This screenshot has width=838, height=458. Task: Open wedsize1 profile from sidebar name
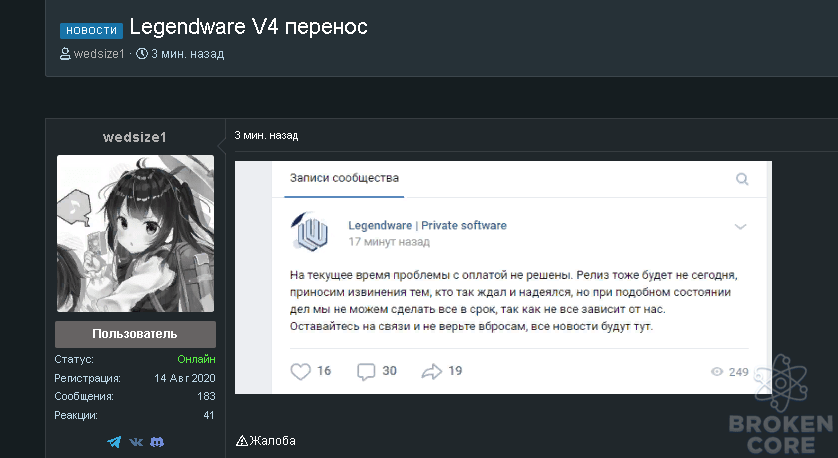tap(135, 137)
